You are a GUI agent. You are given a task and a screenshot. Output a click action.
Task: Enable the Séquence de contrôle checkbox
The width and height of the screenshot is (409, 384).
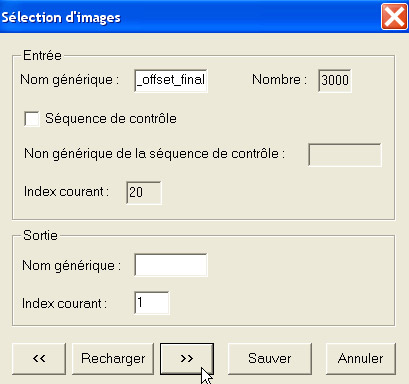[x=32, y=119]
